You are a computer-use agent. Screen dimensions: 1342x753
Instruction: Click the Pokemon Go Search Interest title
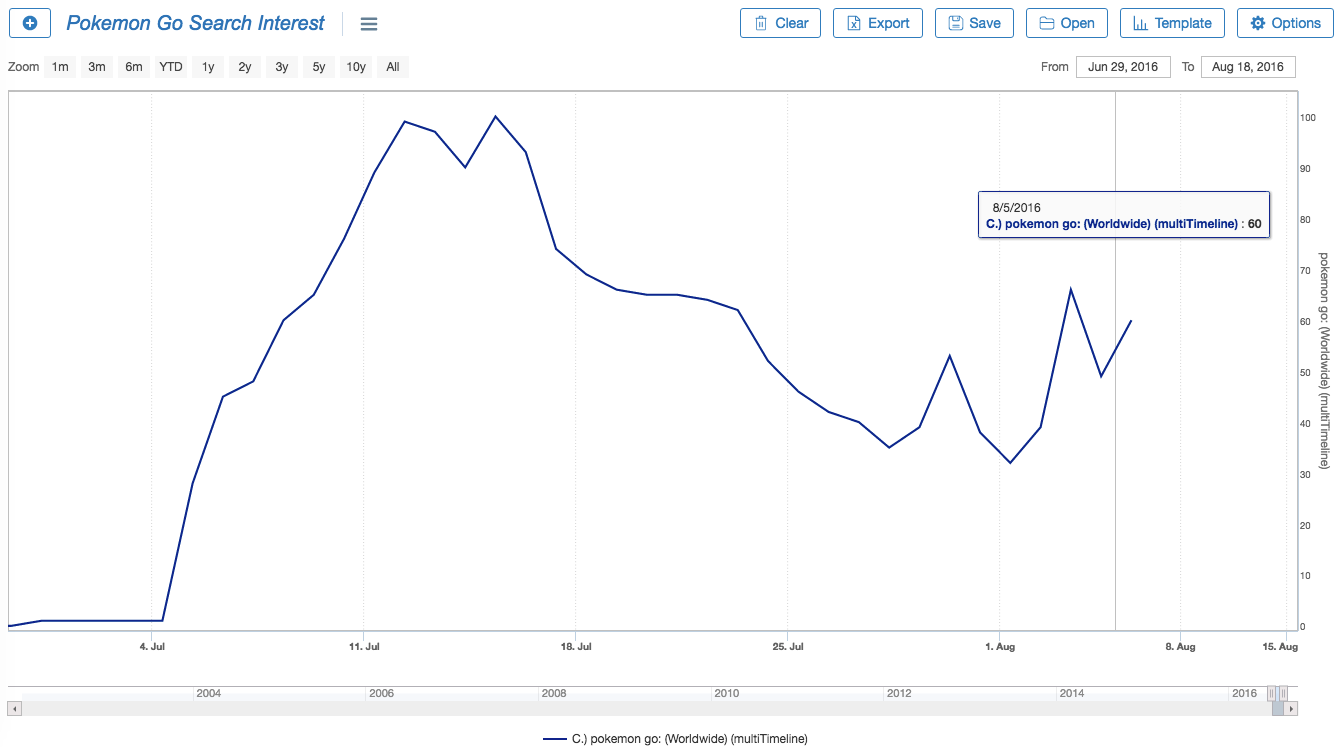[x=196, y=23]
